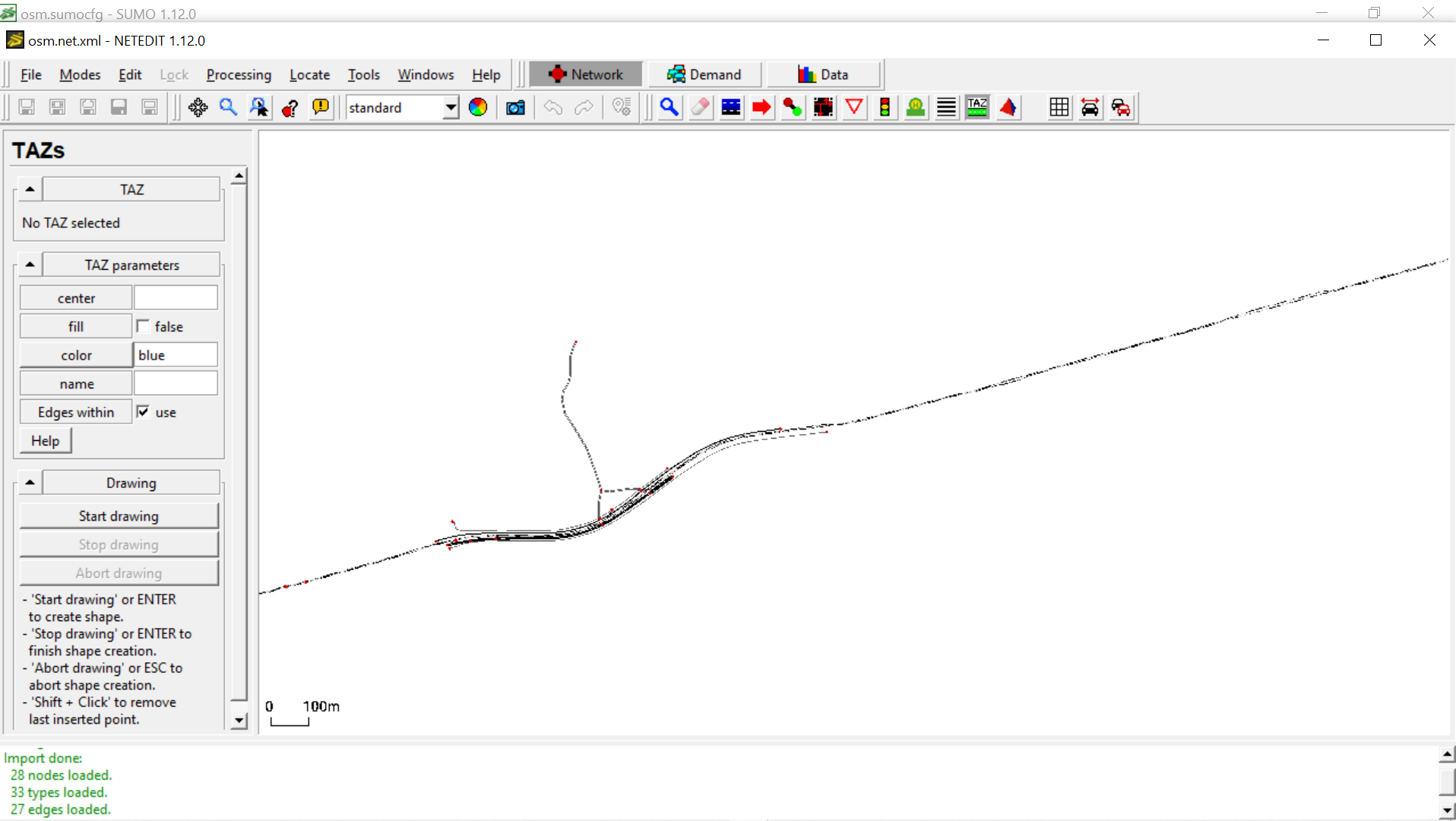The image size is (1456, 821).
Task: Take a snapshot with the camera icon
Action: coord(515,107)
